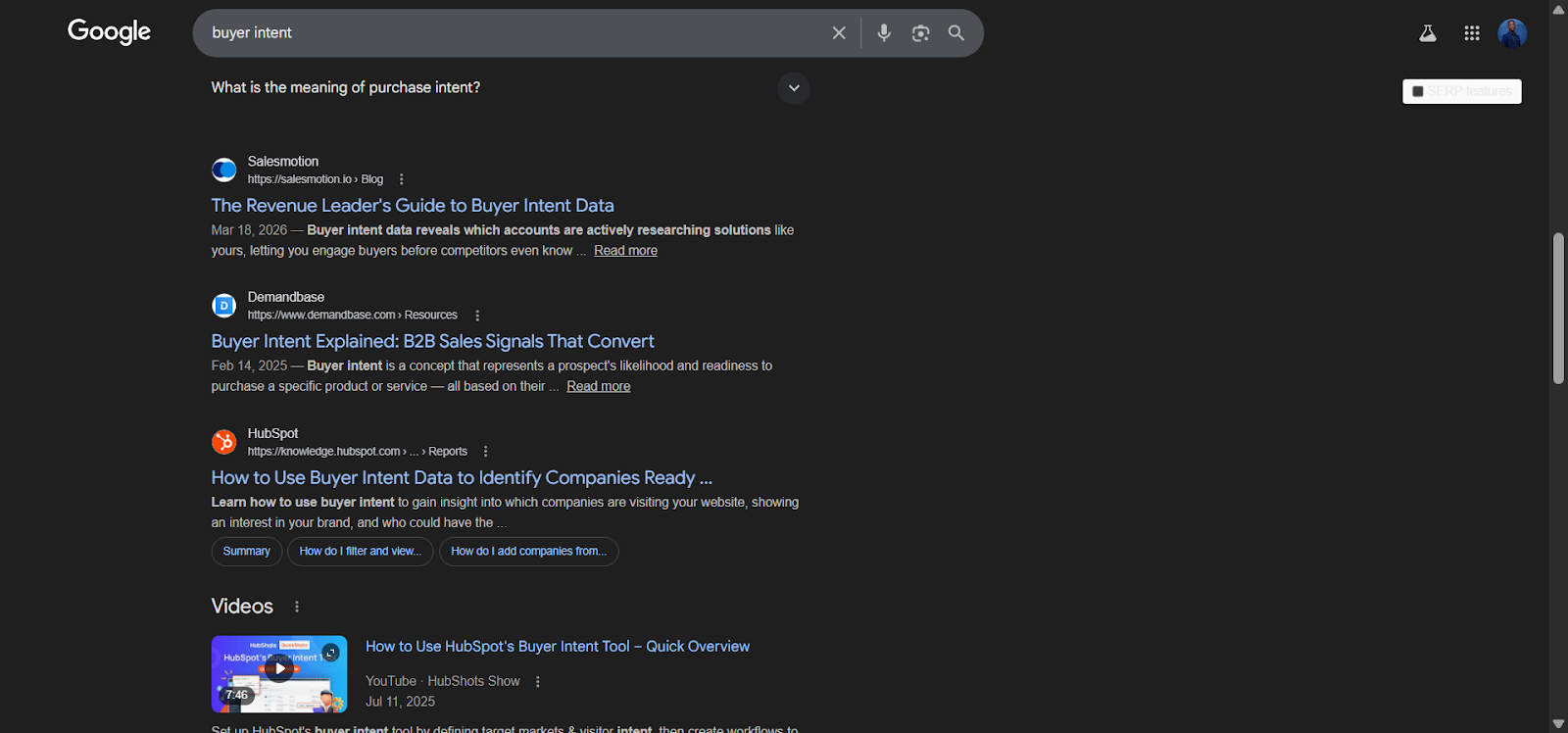
Task: Click Read more on the Salesmotion snippet
Action: coord(625,251)
